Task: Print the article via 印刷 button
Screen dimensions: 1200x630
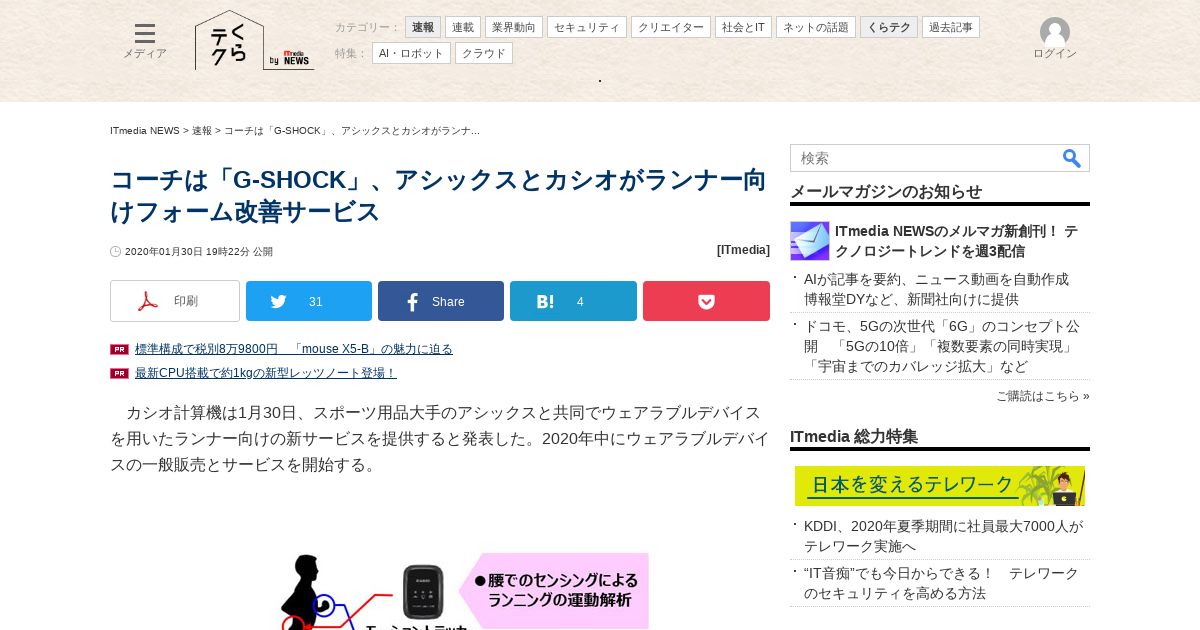Action: pyautogui.click(x=175, y=301)
